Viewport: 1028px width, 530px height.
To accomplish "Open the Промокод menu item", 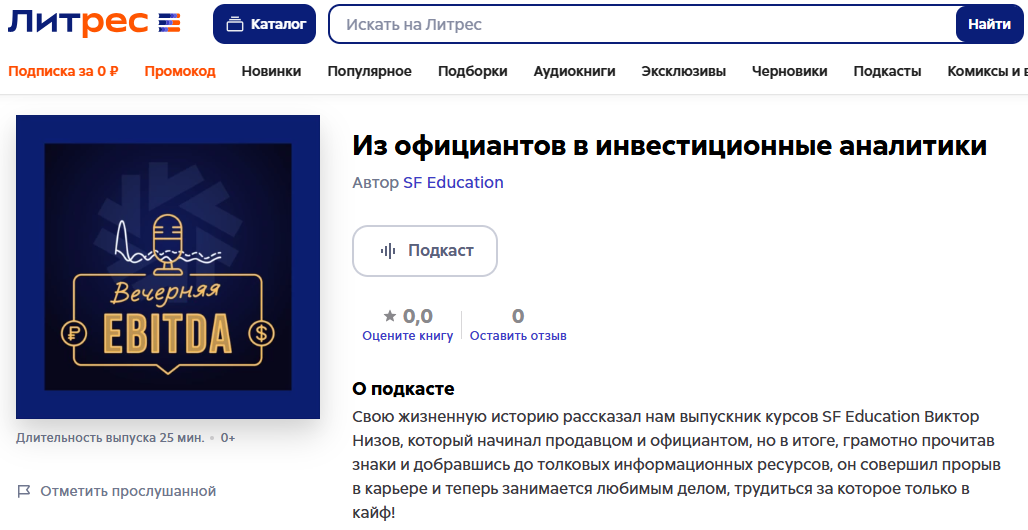I will pyautogui.click(x=180, y=71).
